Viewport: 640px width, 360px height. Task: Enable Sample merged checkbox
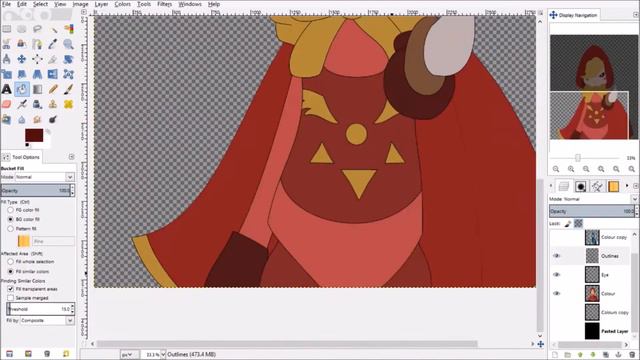11,298
